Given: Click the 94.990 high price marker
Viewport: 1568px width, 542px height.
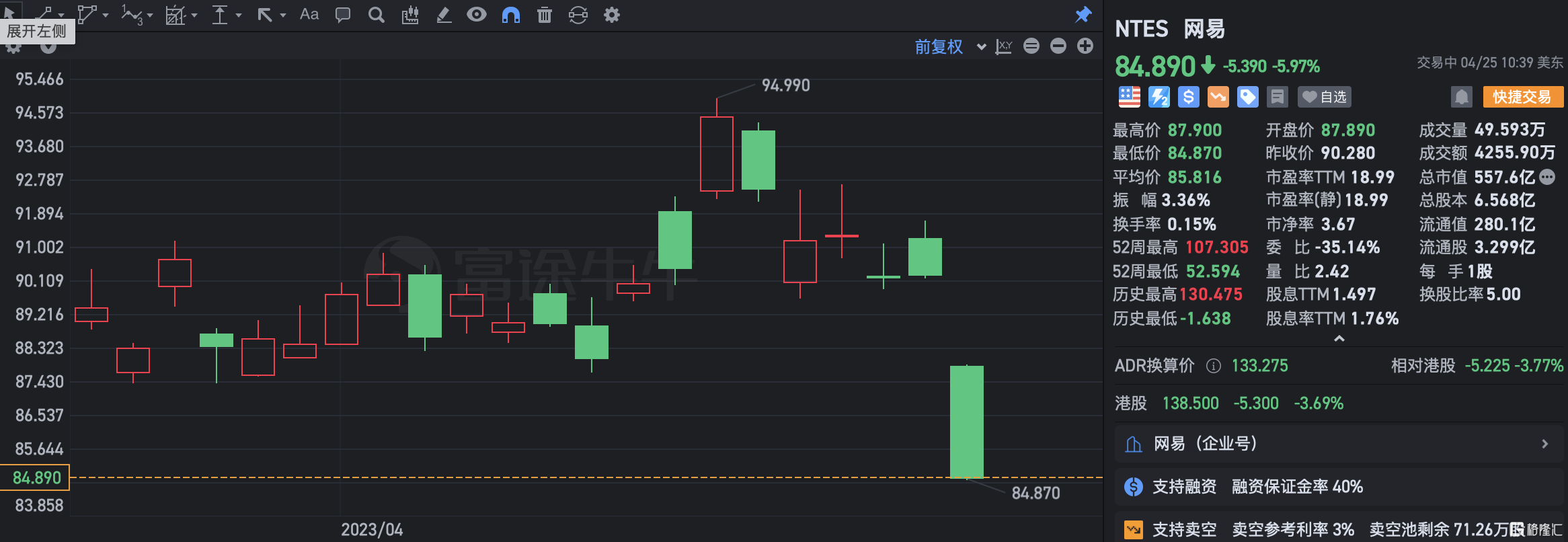Looking at the screenshot, I should [786, 85].
